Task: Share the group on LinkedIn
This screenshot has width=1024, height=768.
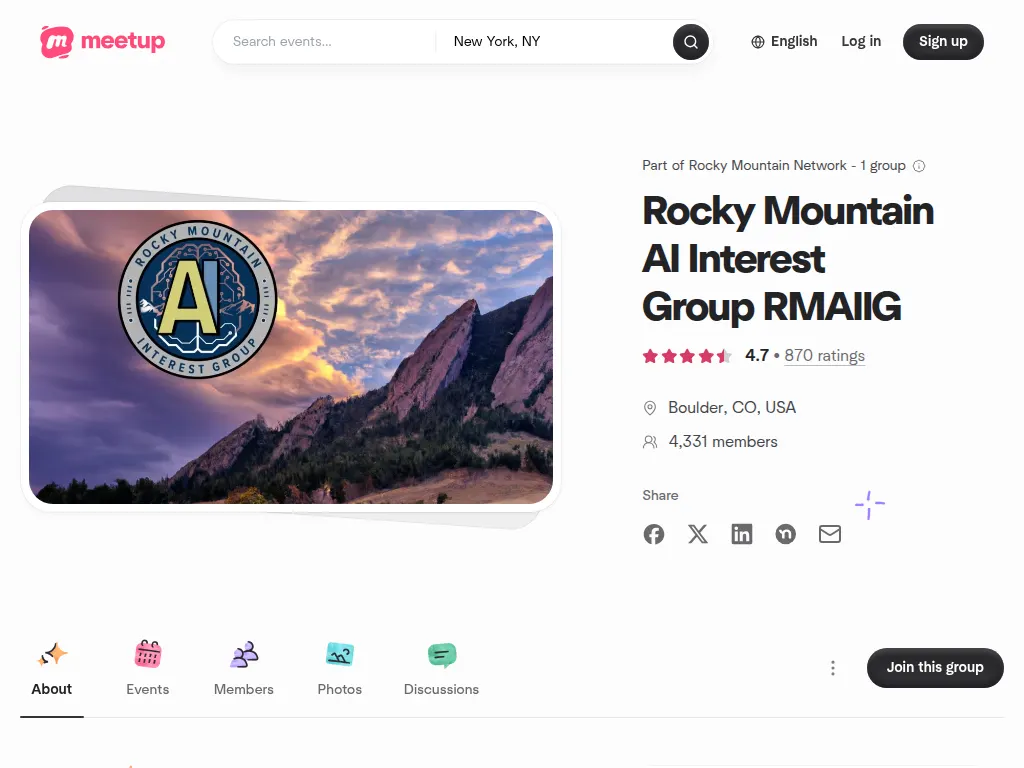Action: 741,534
